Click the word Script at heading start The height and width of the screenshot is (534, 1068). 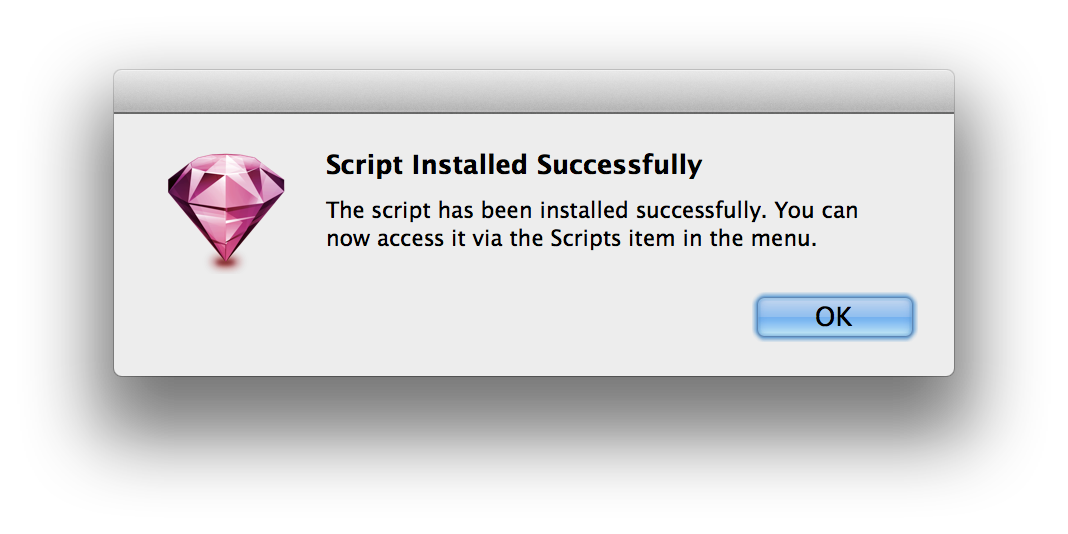click(x=365, y=166)
